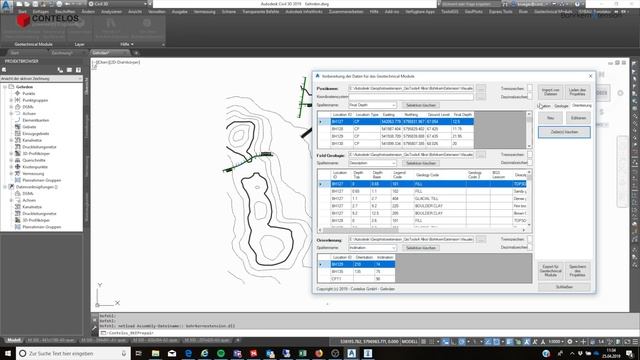This screenshot has width=640, height=360.
Task: Click the Punkte icon in the project tree
Action: click(18, 93)
